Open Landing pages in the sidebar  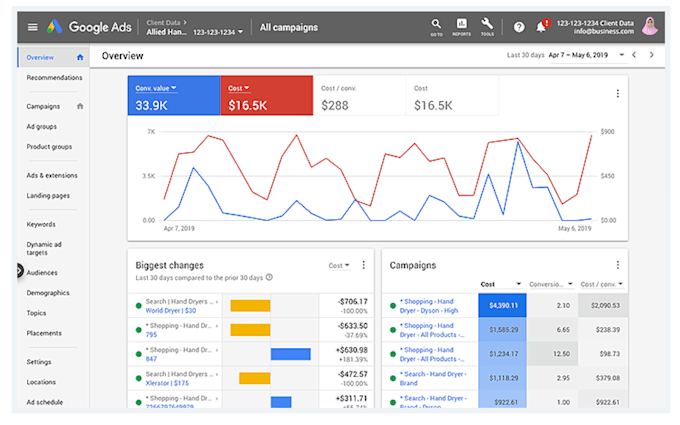click(x=48, y=196)
